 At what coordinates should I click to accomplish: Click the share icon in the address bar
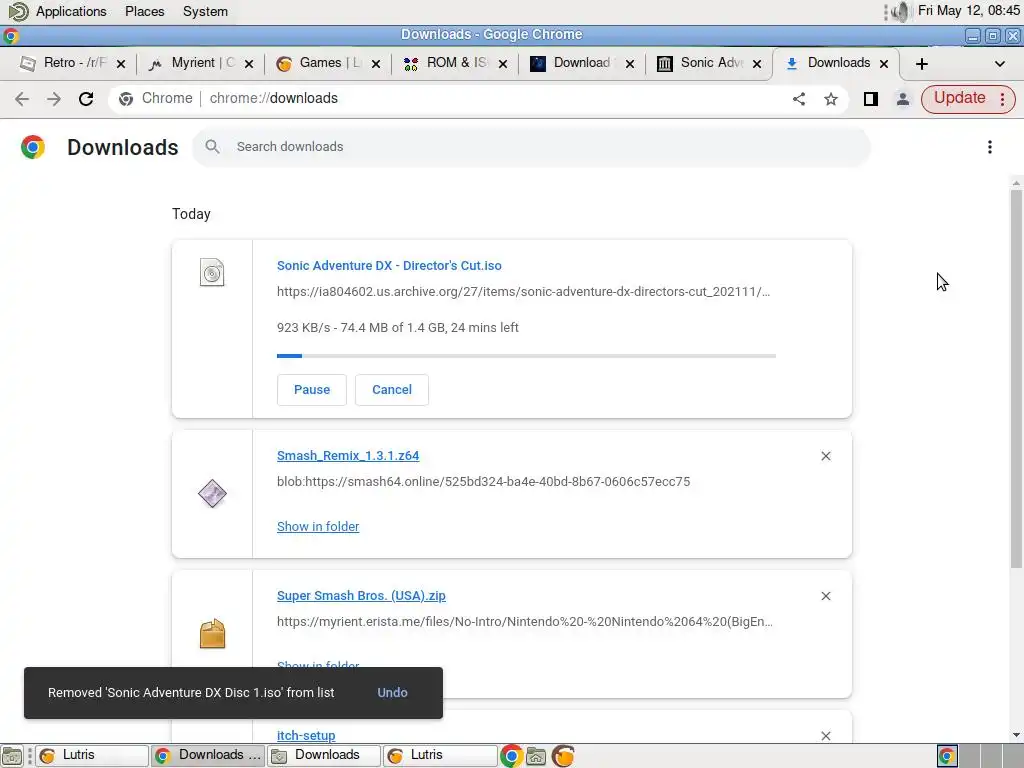tap(799, 99)
